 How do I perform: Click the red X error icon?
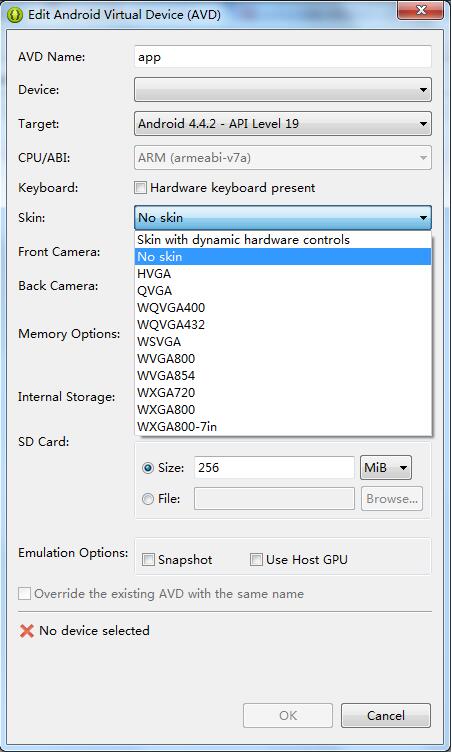tap(26, 631)
